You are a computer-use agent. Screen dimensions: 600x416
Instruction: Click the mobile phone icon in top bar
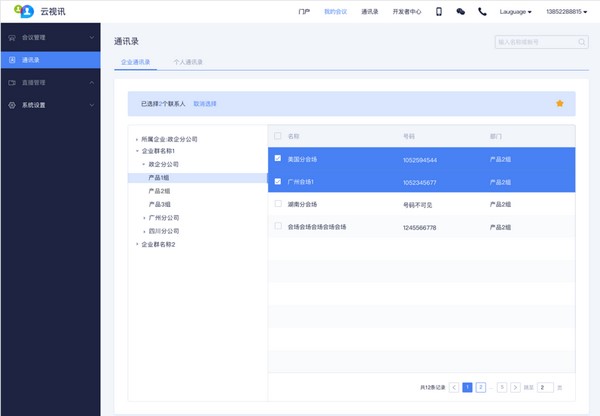coord(438,12)
